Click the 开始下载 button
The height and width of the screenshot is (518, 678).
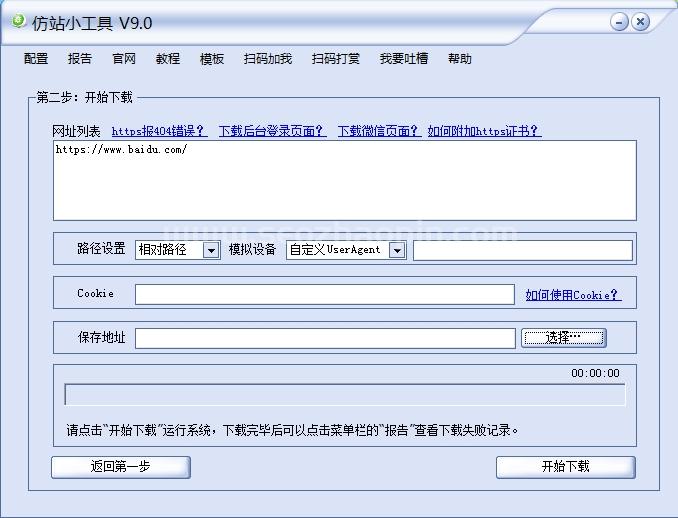(565, 467)
